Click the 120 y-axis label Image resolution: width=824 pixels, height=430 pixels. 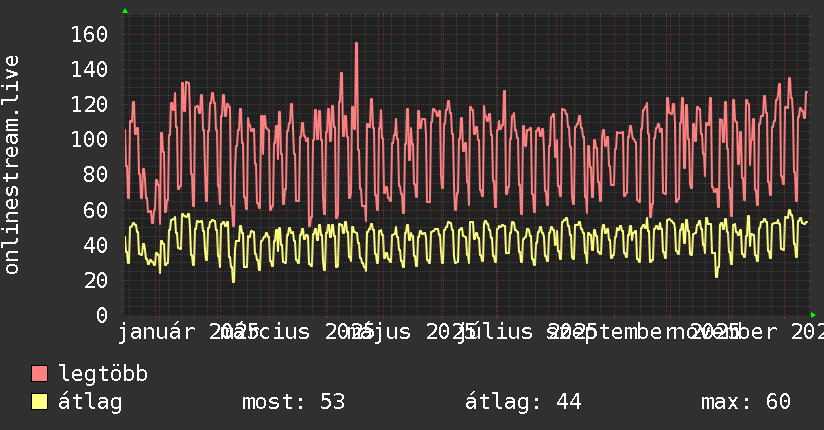pyautogui.click(x=89, y=105)
